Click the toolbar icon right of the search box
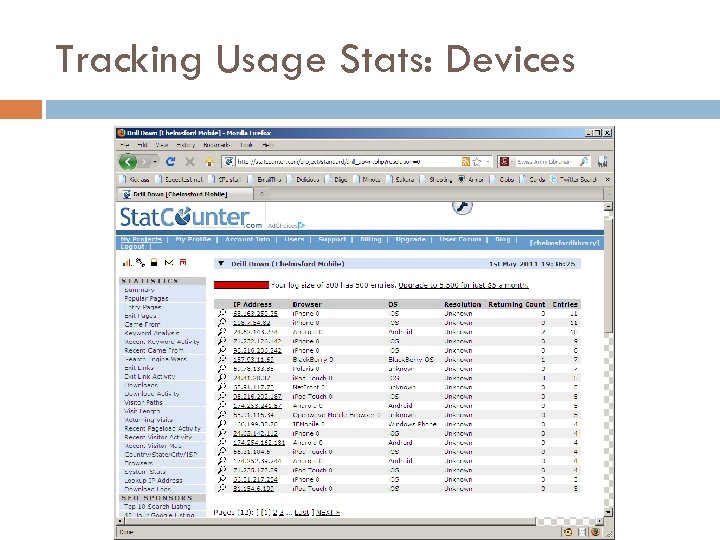The image size is (720, 540). click(x=602, y=161)
